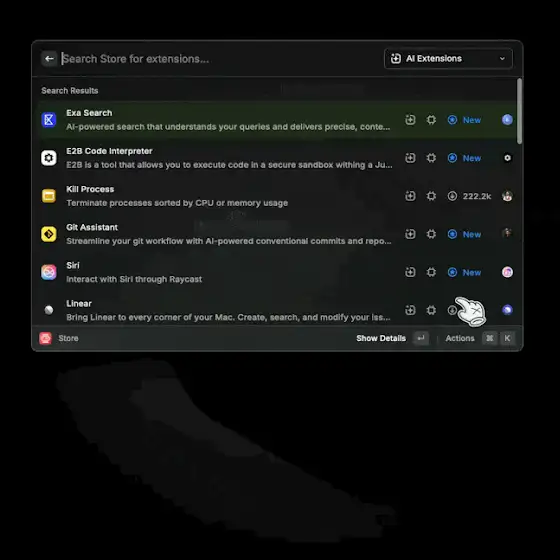The height and width of the screenshot is (560, 560).
Task: Open the E2B Code Interpreter extension
Action: pyautogui.click(x=277, y=158)
